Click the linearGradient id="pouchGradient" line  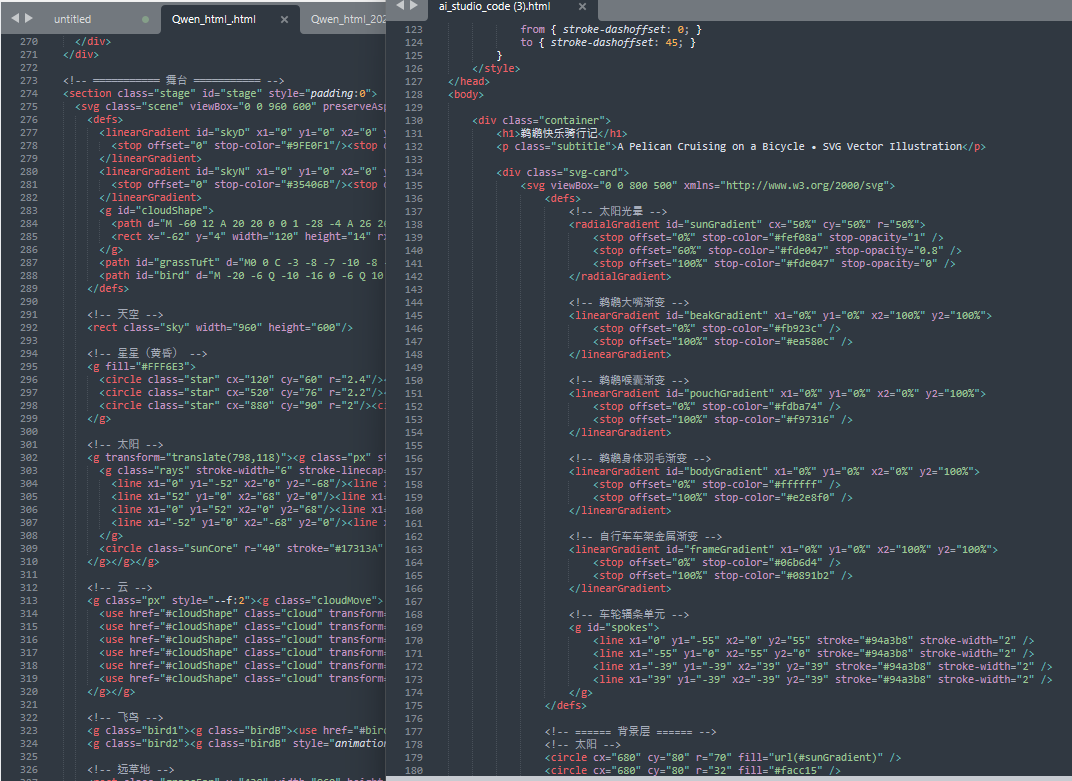coord(777,393)
